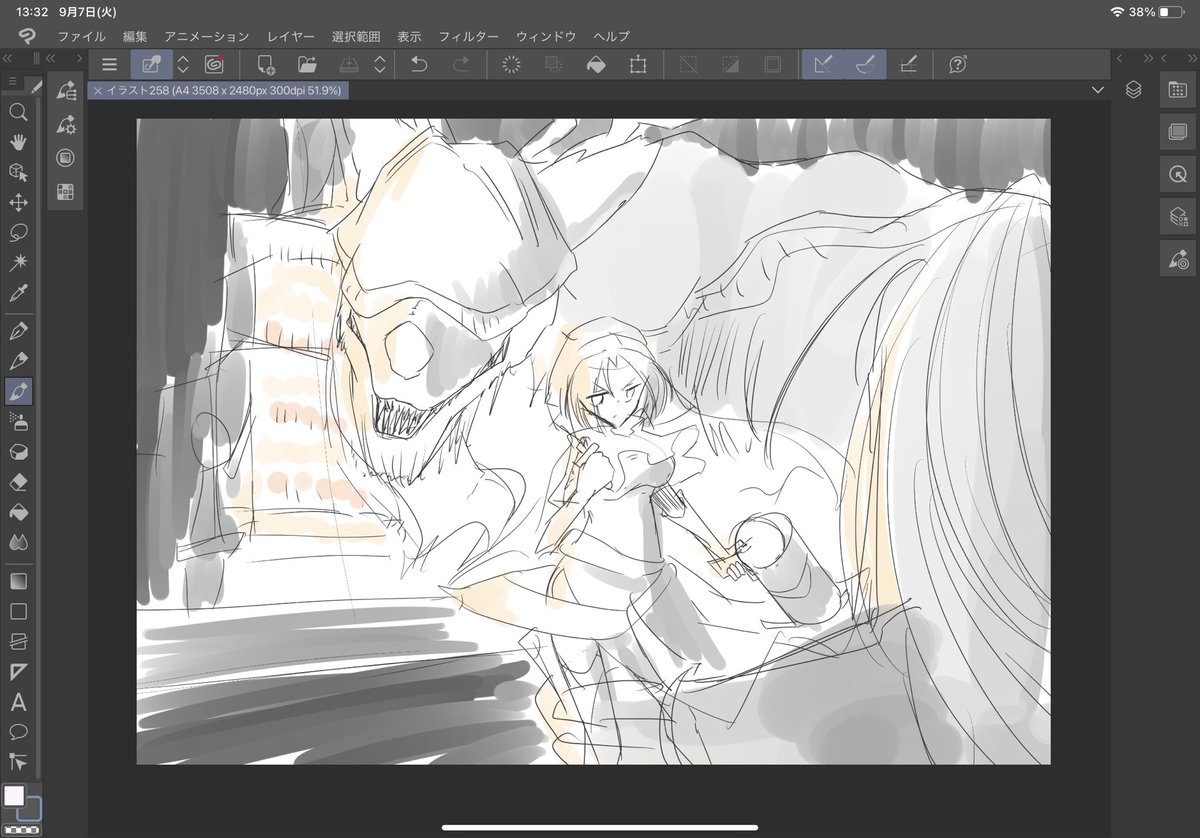Click the Clear layer icon

pos(511,64)
